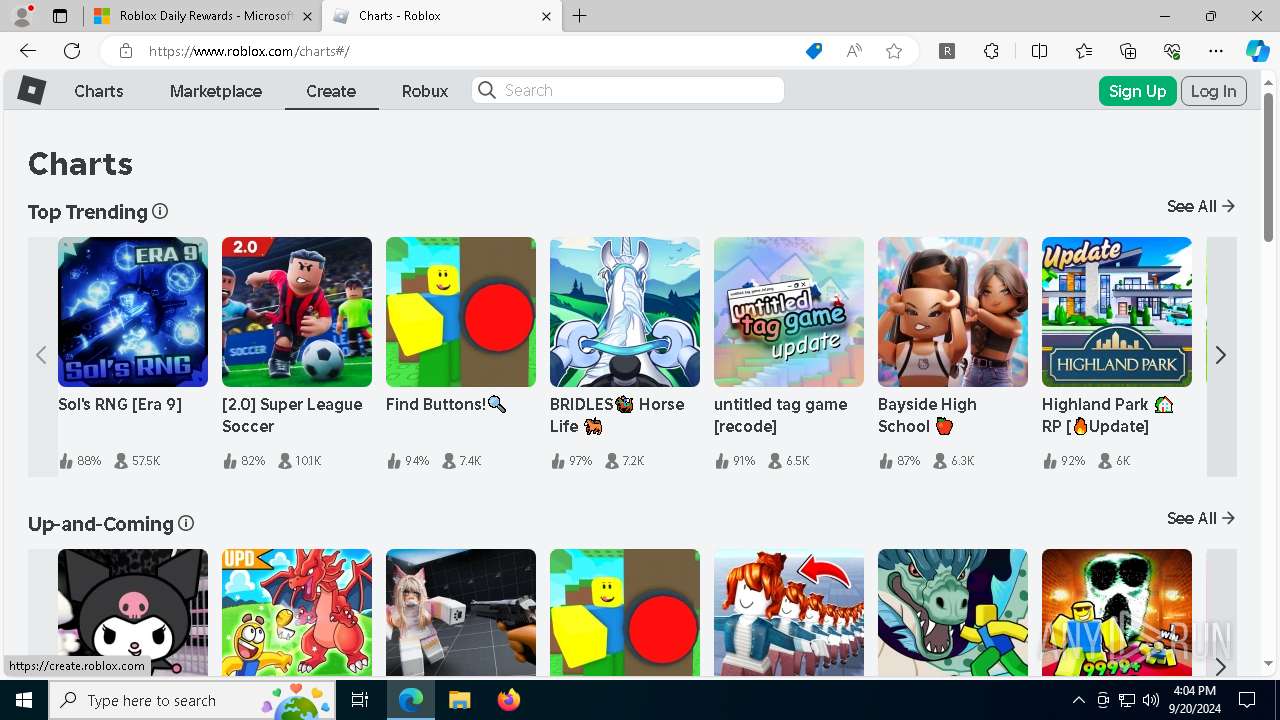Open the Marketplace nav item
The image size is (1280, 720).
[216, 91]
